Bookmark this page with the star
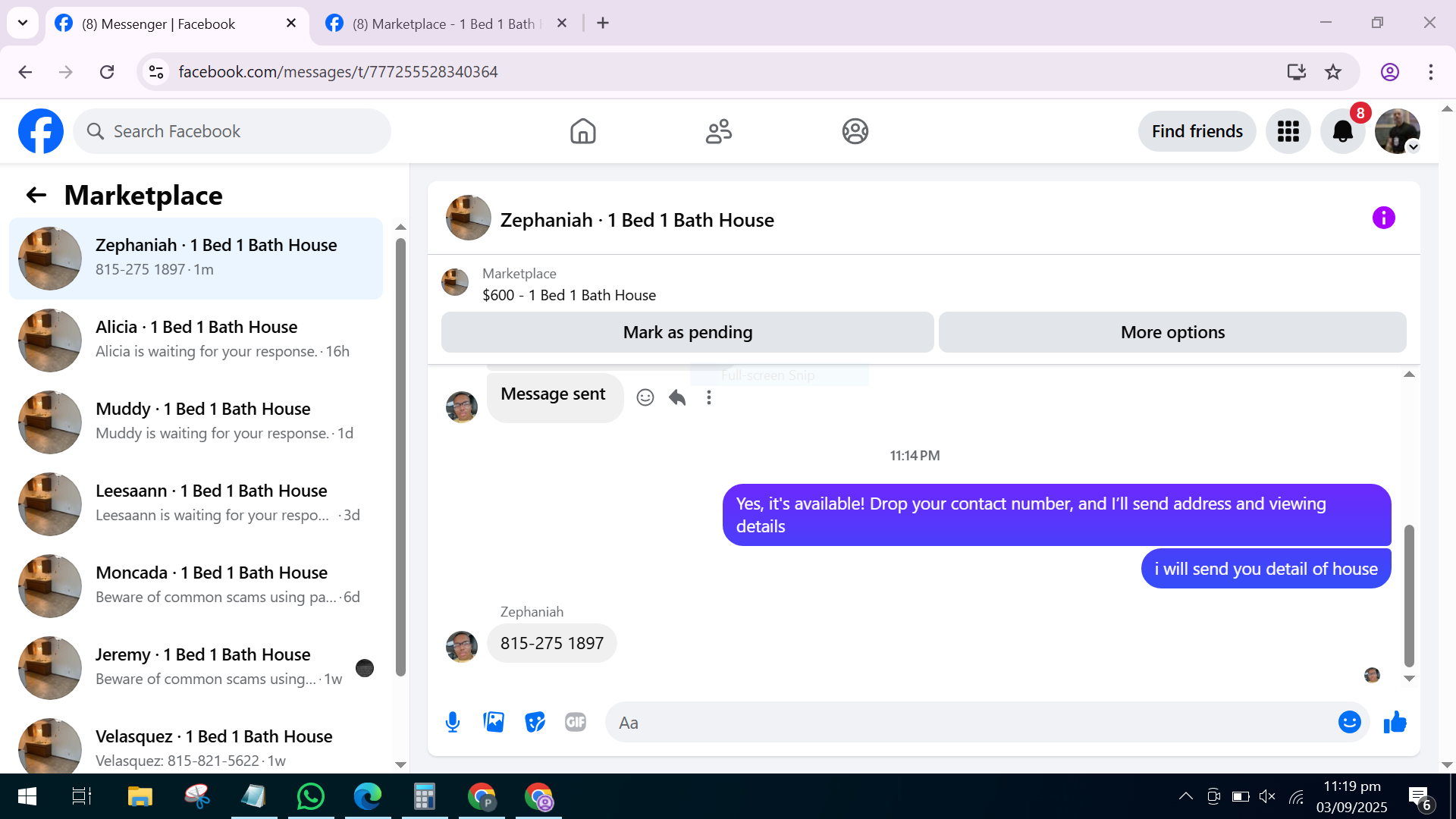Screen dimensions: 1456x819 pos(1332,72)
